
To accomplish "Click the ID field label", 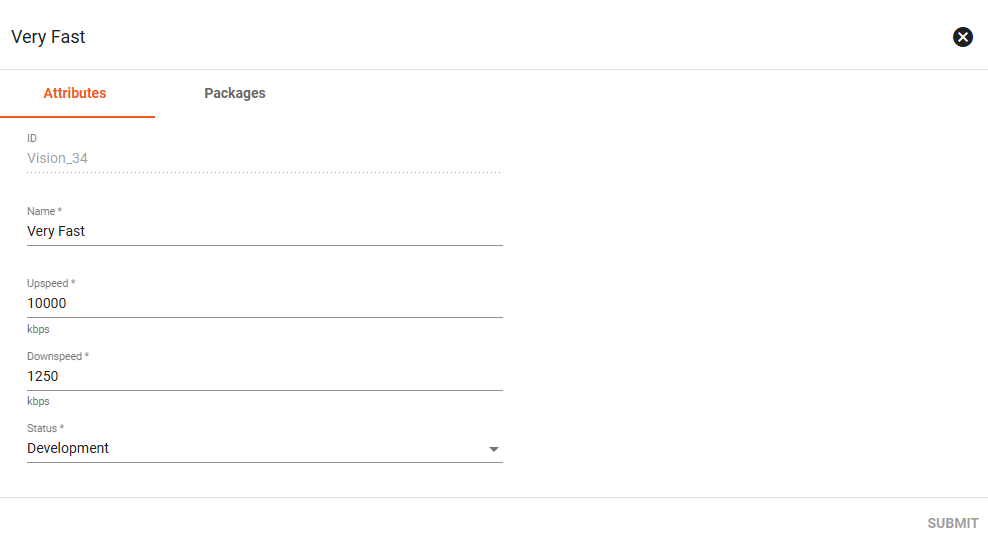I will coord(32,139).
